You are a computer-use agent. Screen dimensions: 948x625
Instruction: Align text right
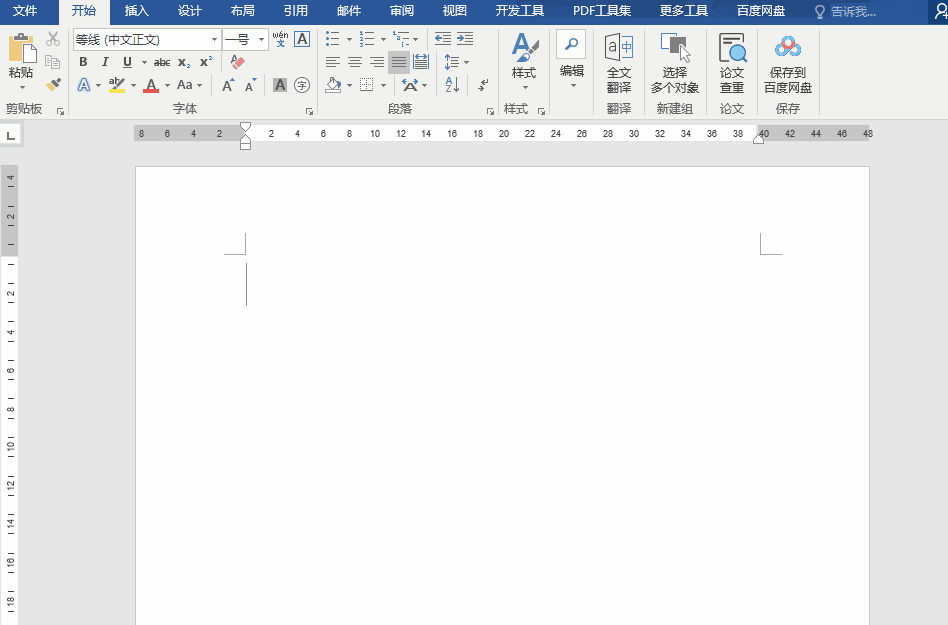coord(377,62)
